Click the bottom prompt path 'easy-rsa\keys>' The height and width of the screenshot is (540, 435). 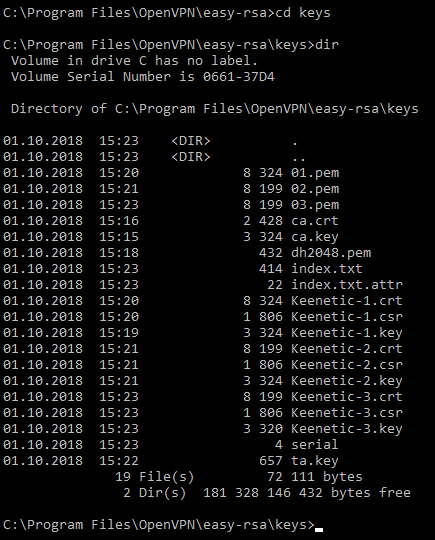coord(259,525)
